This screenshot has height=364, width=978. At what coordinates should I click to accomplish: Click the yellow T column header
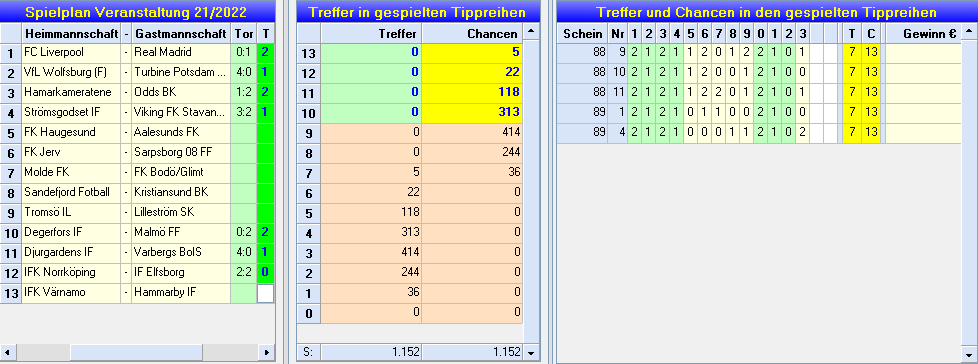pyautogui.click(x=851, y=34)
